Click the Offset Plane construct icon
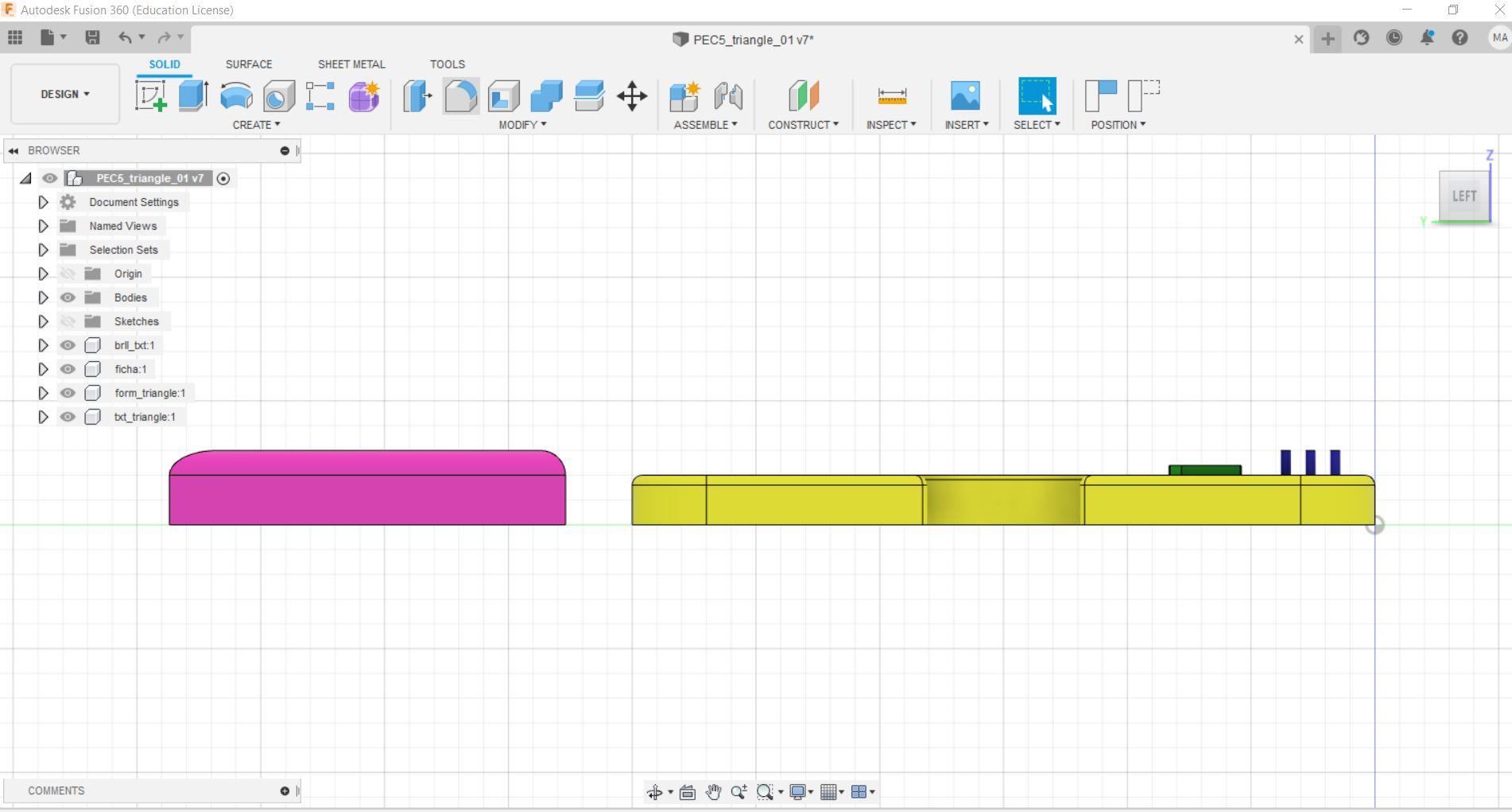1512x812 pixels. click(803, 96)
